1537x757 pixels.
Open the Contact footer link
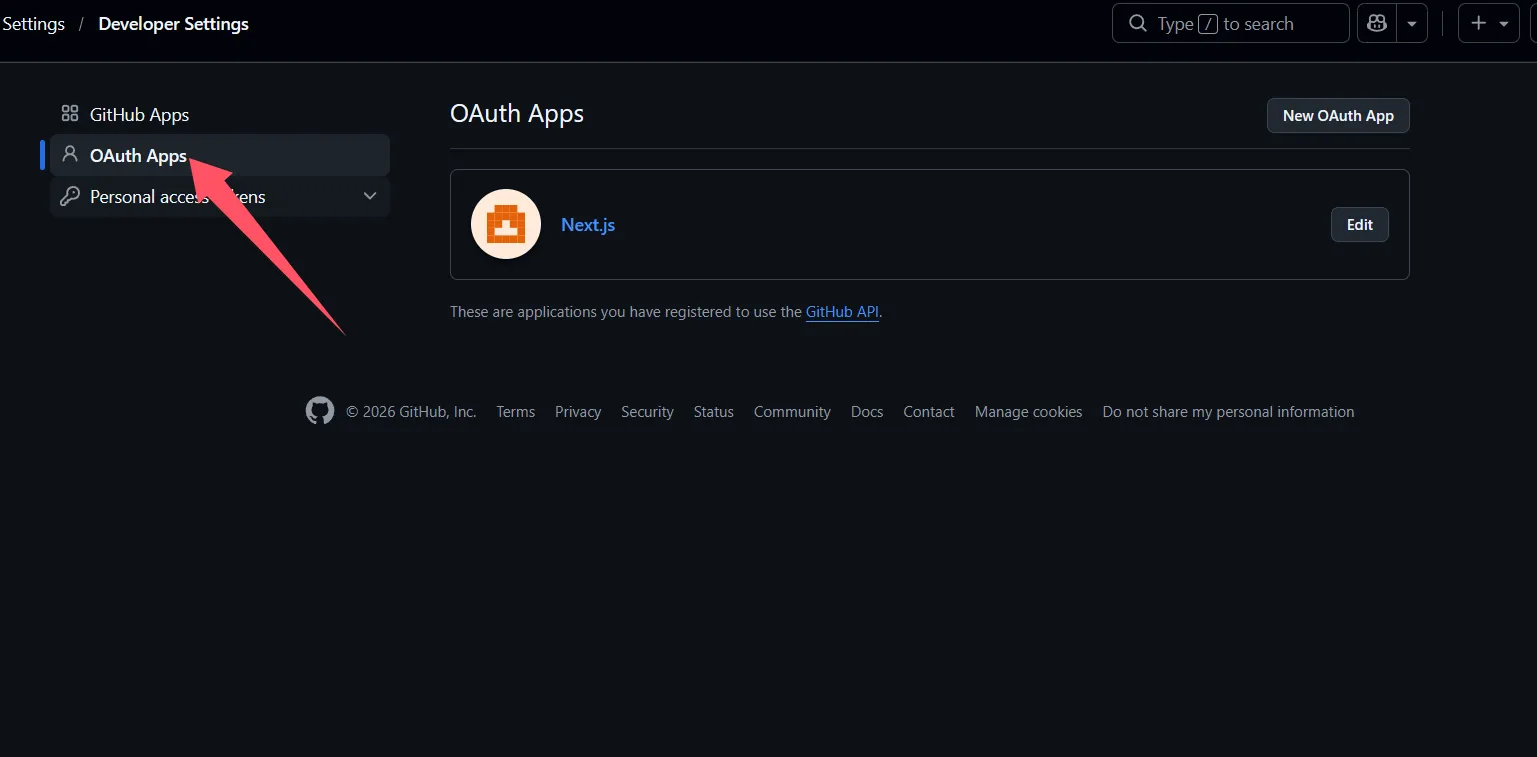(x=929, y=412)
